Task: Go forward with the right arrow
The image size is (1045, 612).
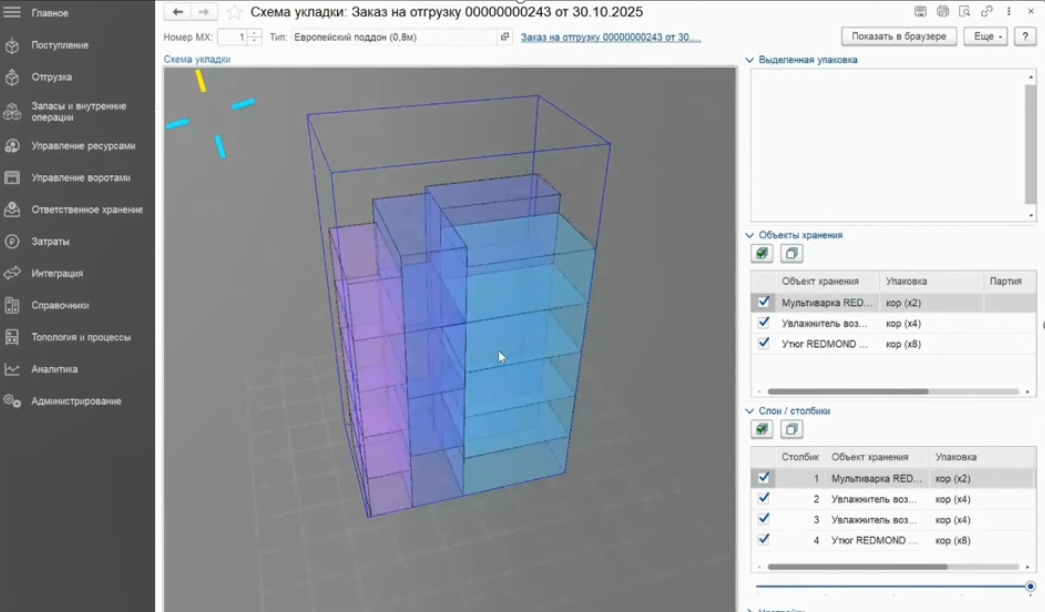Action: click(x=204, y=12)
